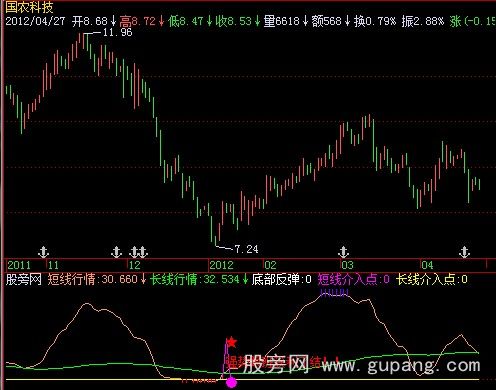The height and width of the screenshot is (390, 496).
Task: Select the 11 month label on the time axis
Action: [x=53, y=265]
